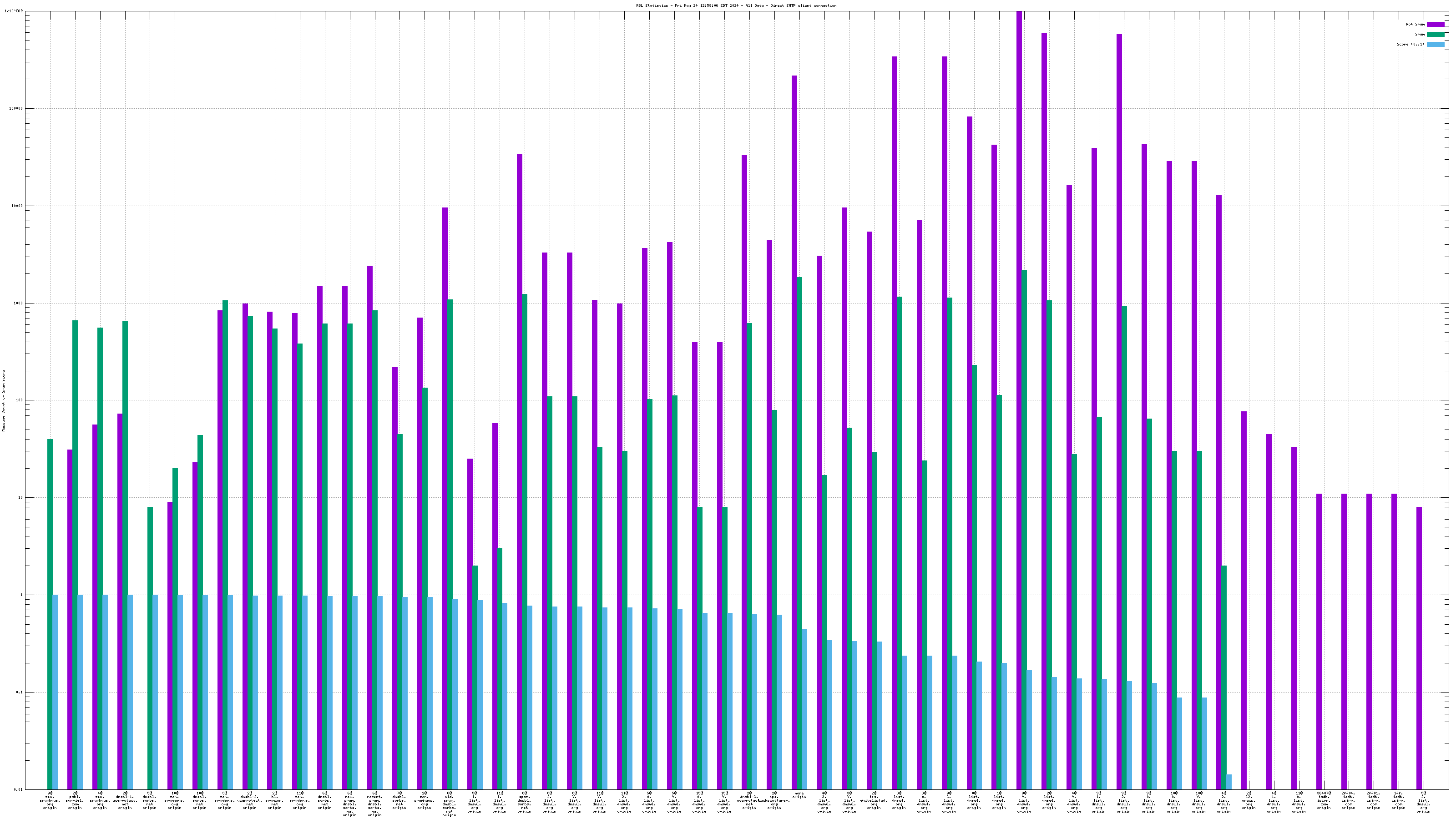Click the '36407@ iadb.isipp.com' x-axis label
The width and height of the screenshot is (1456, 819).
pyautogui.click(x=1324, y=800)
